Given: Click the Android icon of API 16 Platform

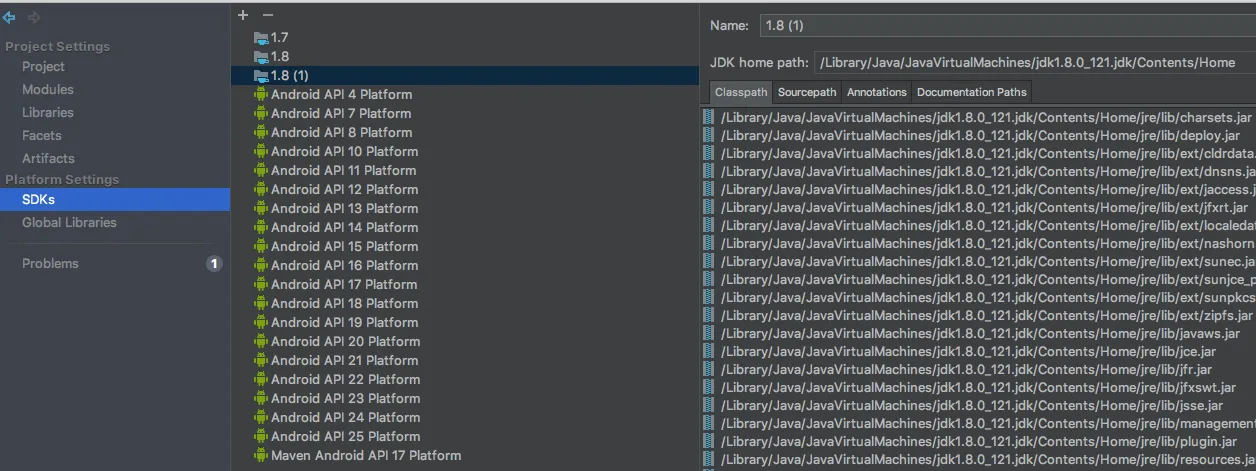Looking at the screenshot, I should [x=261, y=265].
